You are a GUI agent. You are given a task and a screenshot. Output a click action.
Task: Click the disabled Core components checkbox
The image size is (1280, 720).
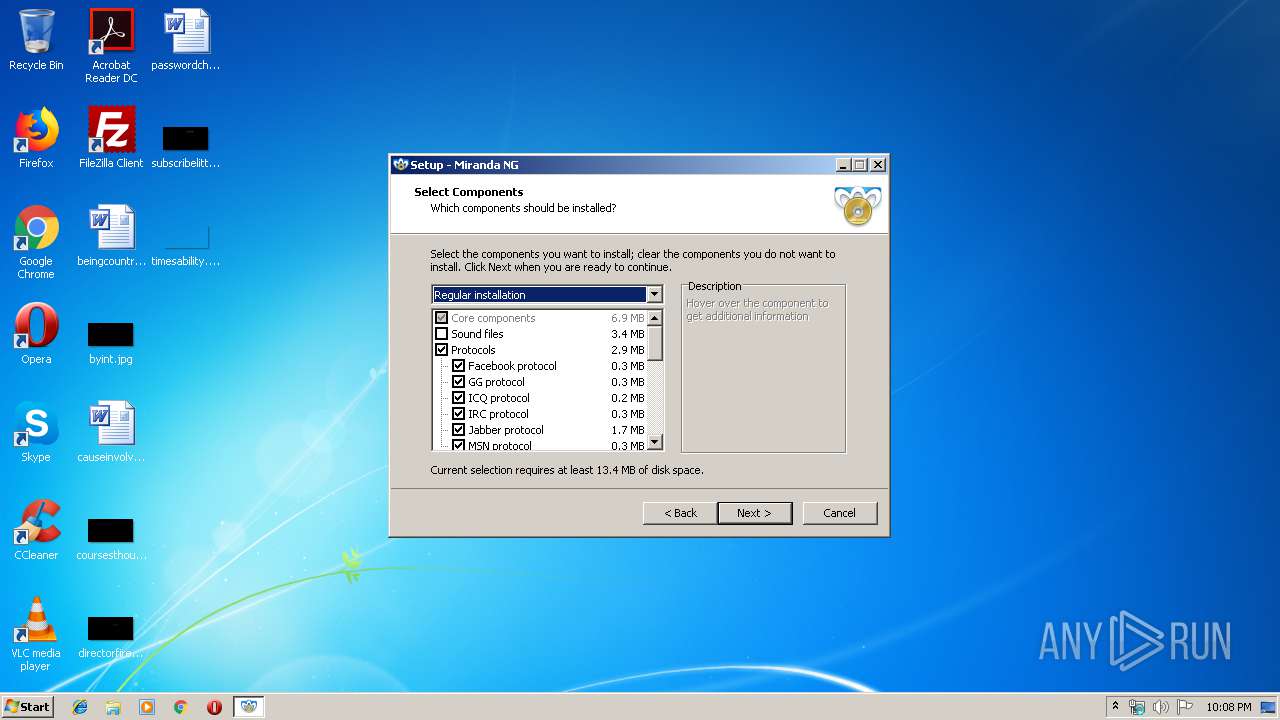pos(441,318)
